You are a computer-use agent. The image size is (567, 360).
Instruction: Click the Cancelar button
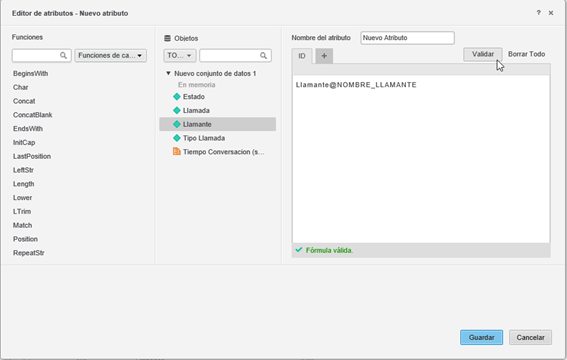click(530, 337)
